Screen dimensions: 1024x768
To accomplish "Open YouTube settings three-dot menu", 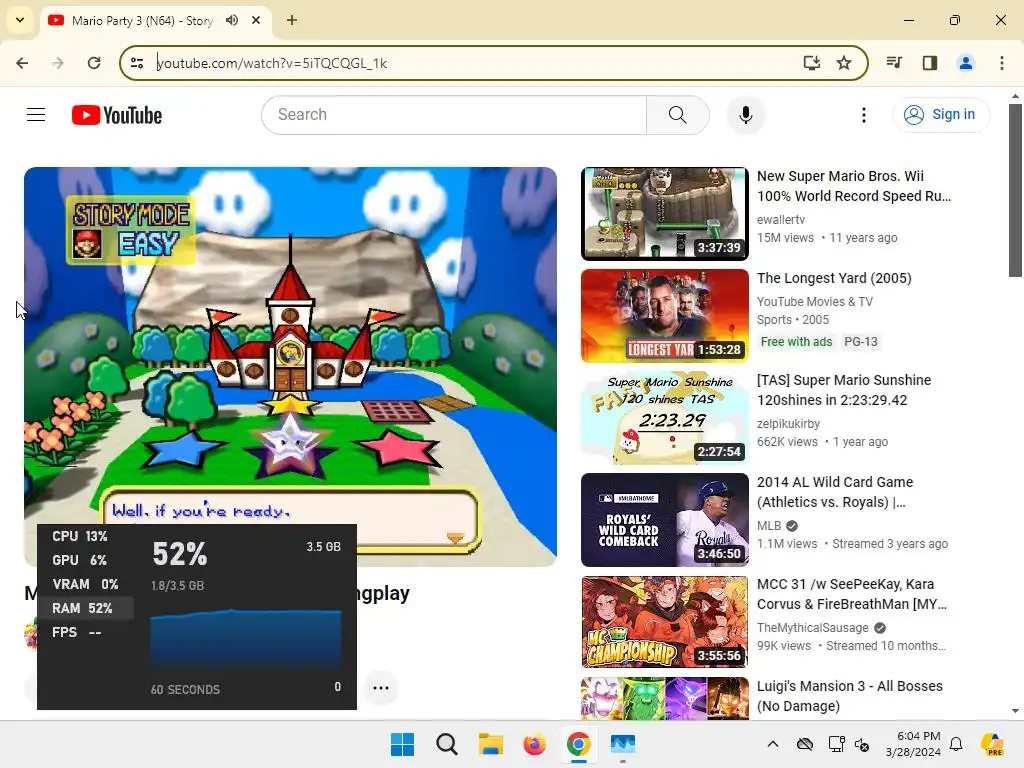I will (863, 115).
